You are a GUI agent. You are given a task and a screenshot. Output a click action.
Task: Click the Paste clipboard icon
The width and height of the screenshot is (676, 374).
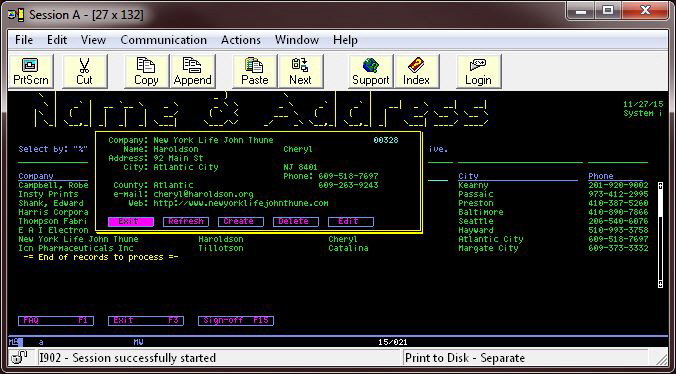[254, 71]
